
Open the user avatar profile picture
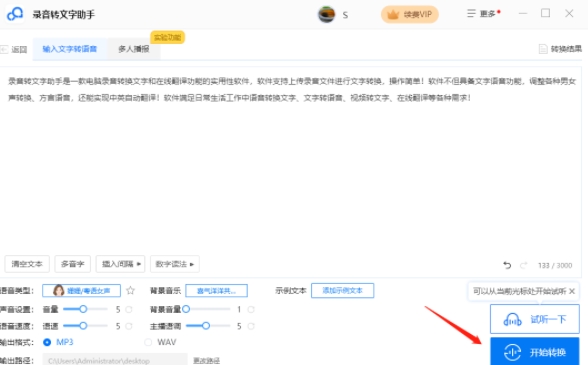coord(326,15)
